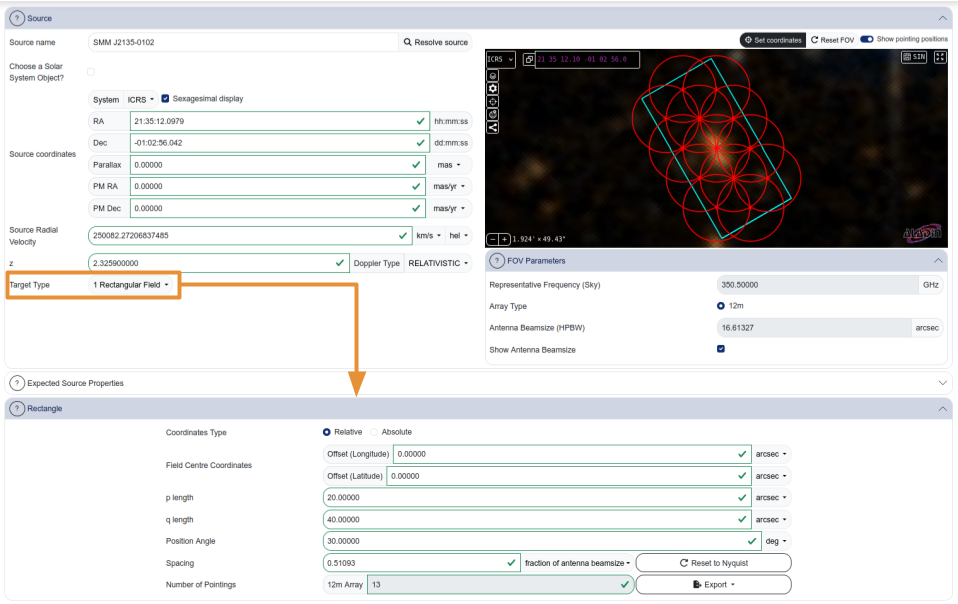Open the Source panel help icon

click(x=17, y=18)
